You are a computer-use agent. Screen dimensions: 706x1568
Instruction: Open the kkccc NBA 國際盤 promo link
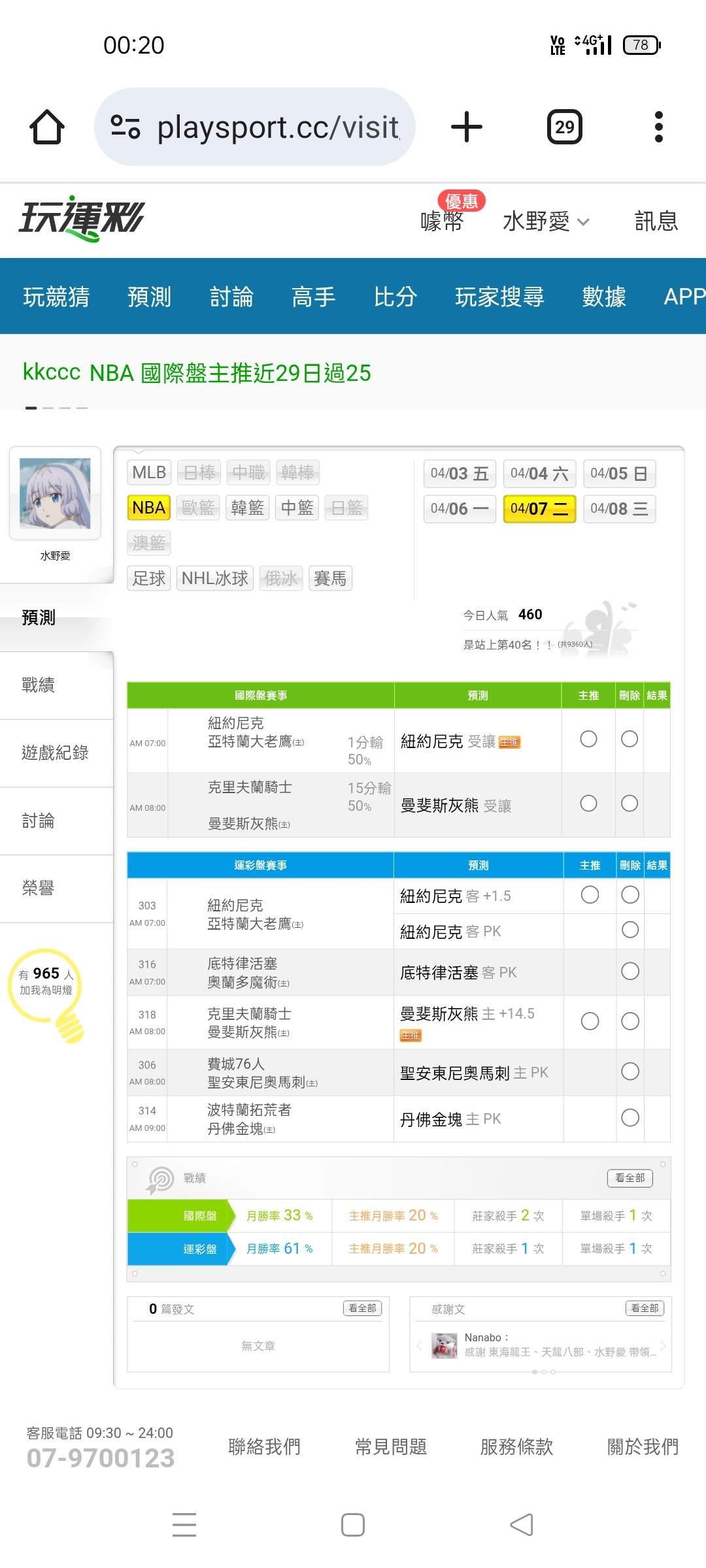[197, 373]
